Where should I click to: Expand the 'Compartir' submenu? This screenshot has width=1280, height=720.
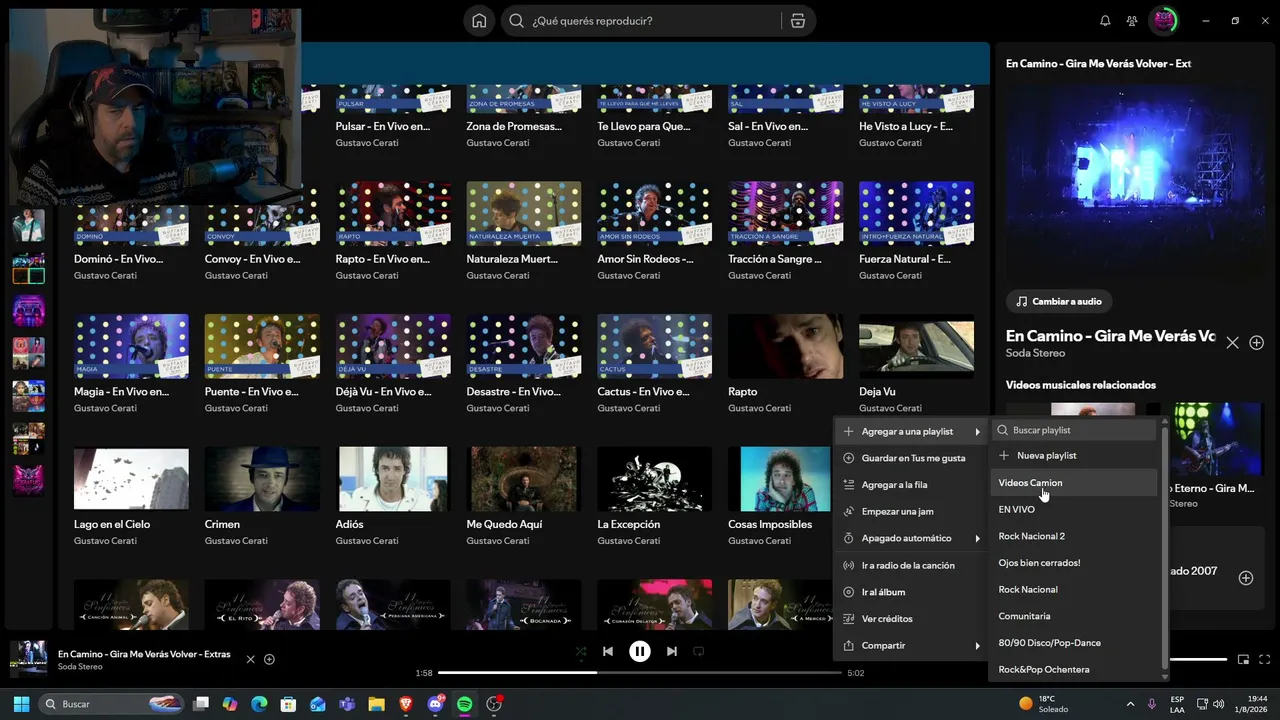point(911,646)
